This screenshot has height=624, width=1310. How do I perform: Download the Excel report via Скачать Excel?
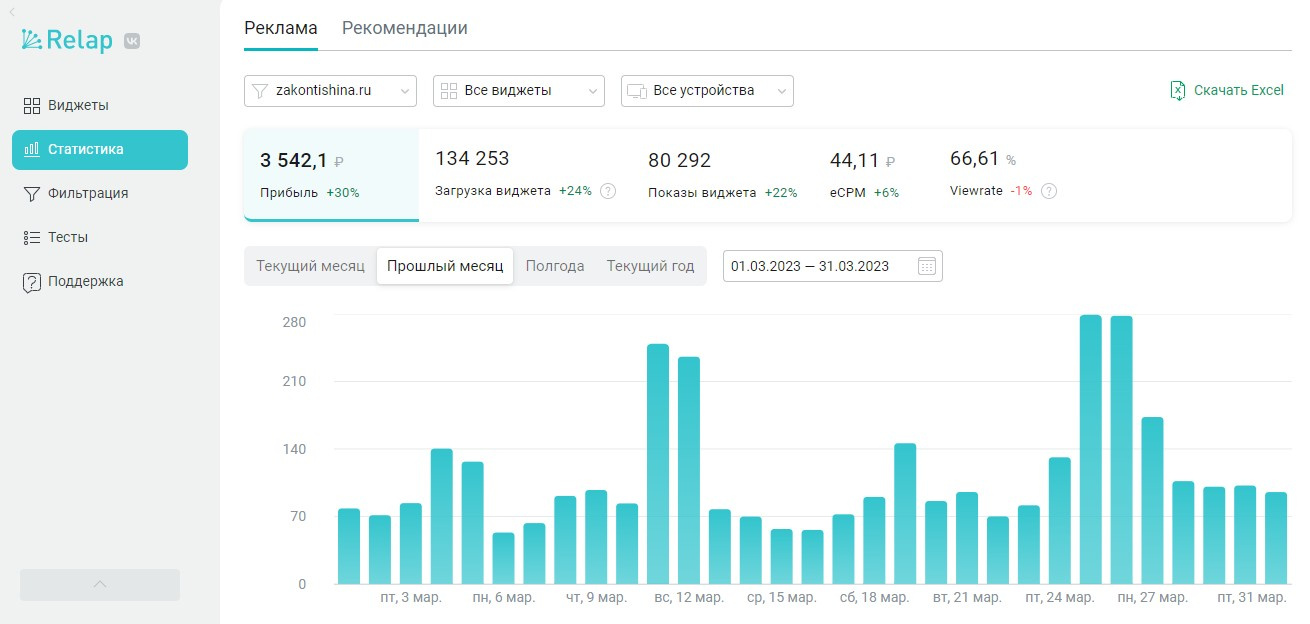[1227, 90]
